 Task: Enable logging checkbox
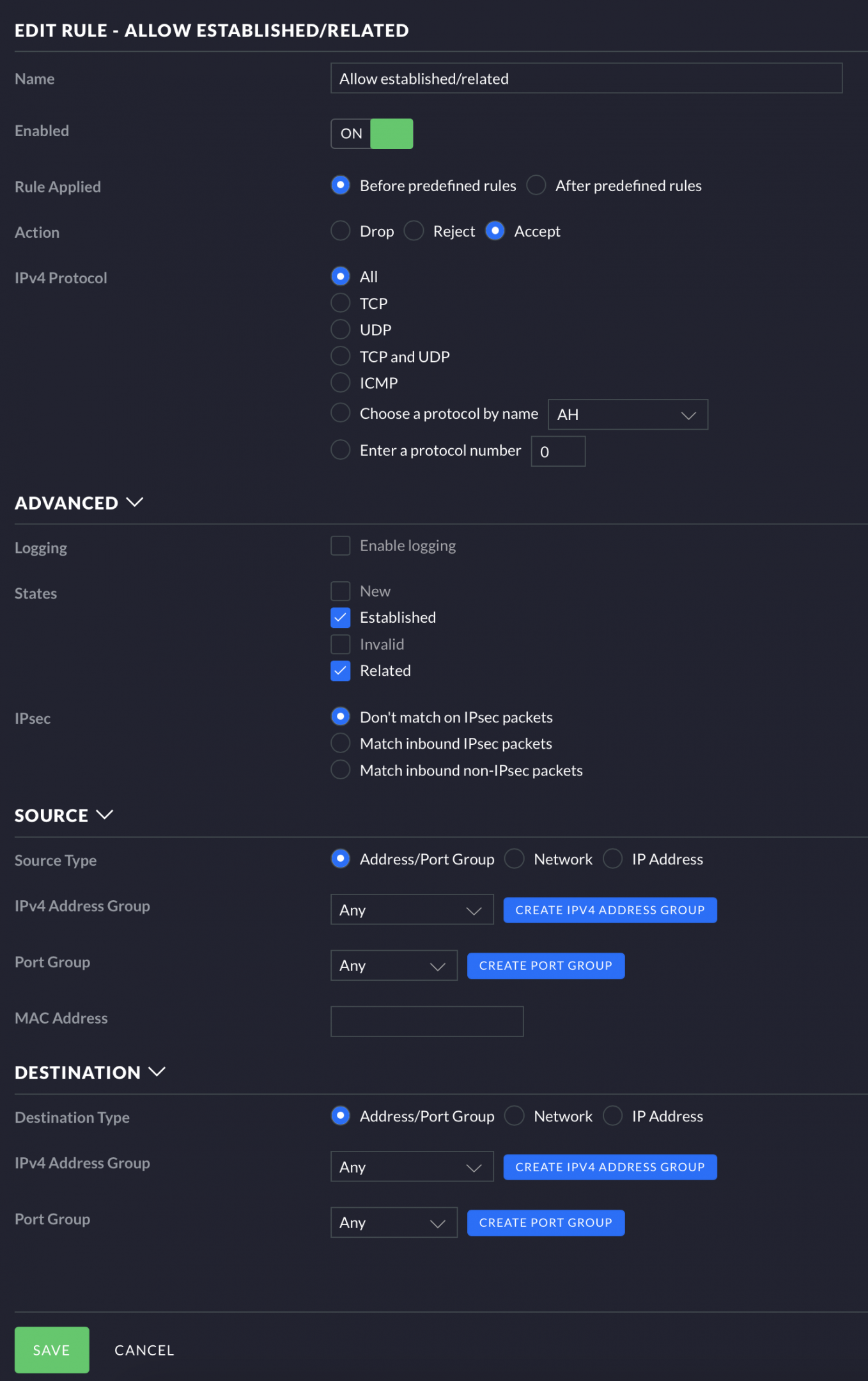tap(341, 546)
